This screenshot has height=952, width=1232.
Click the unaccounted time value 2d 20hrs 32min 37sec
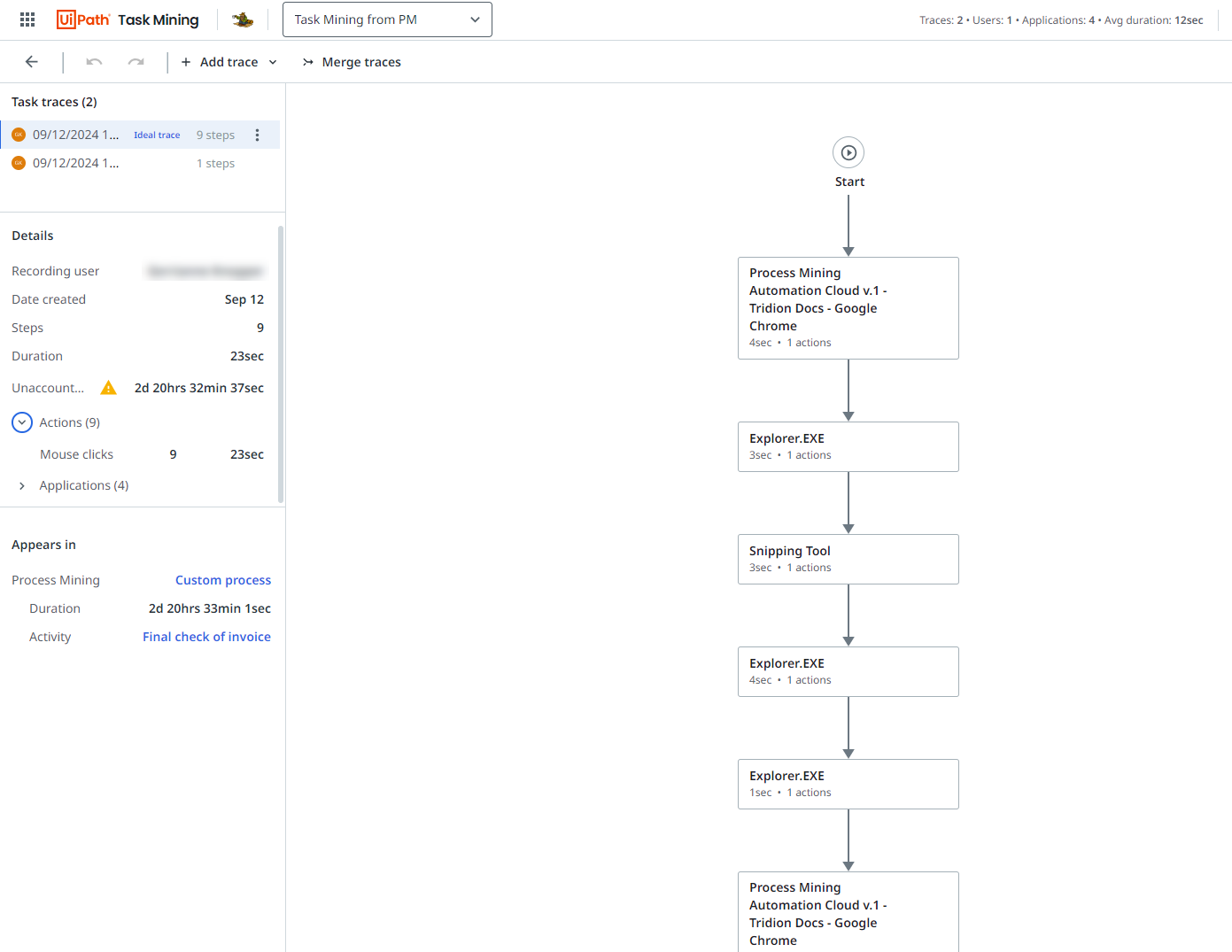point(199,388)
